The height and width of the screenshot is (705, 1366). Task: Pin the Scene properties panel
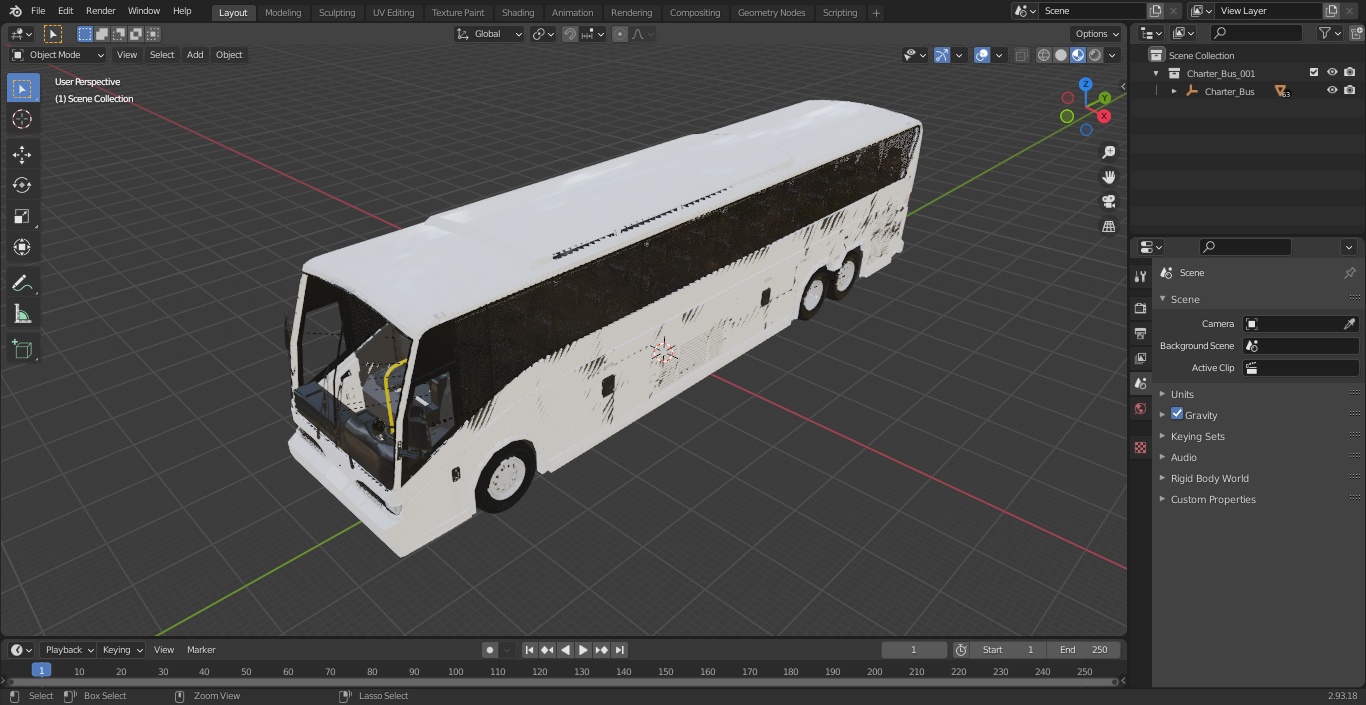pyautogui.click(x=1349, y=273)
